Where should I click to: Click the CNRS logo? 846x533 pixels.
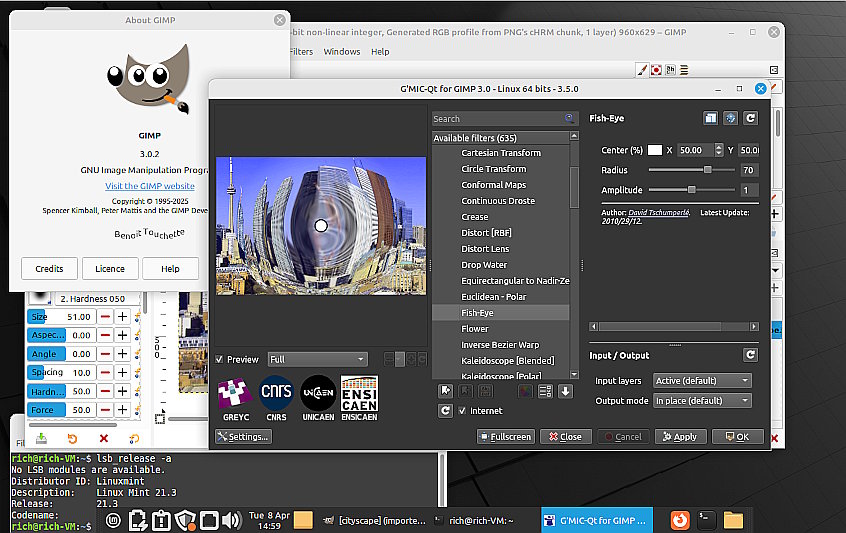(x=276, y=399)
